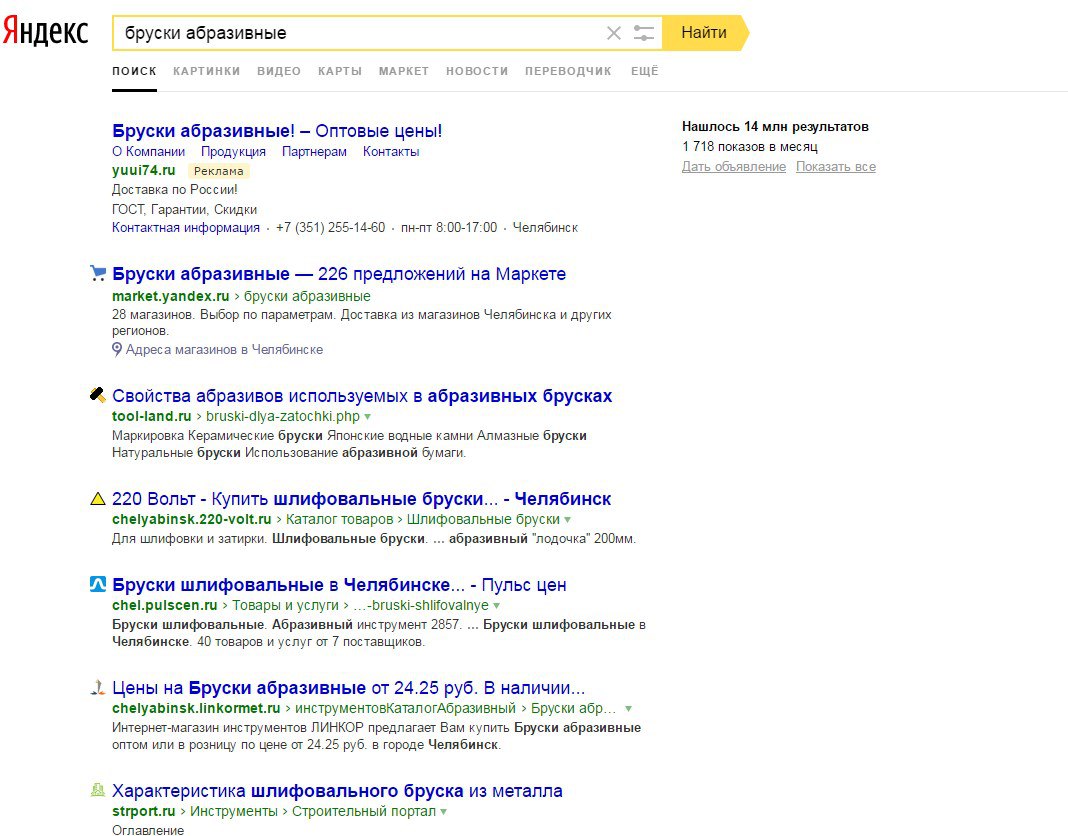
Task: Click the Market shopping cart favicon
Action: 97,273
